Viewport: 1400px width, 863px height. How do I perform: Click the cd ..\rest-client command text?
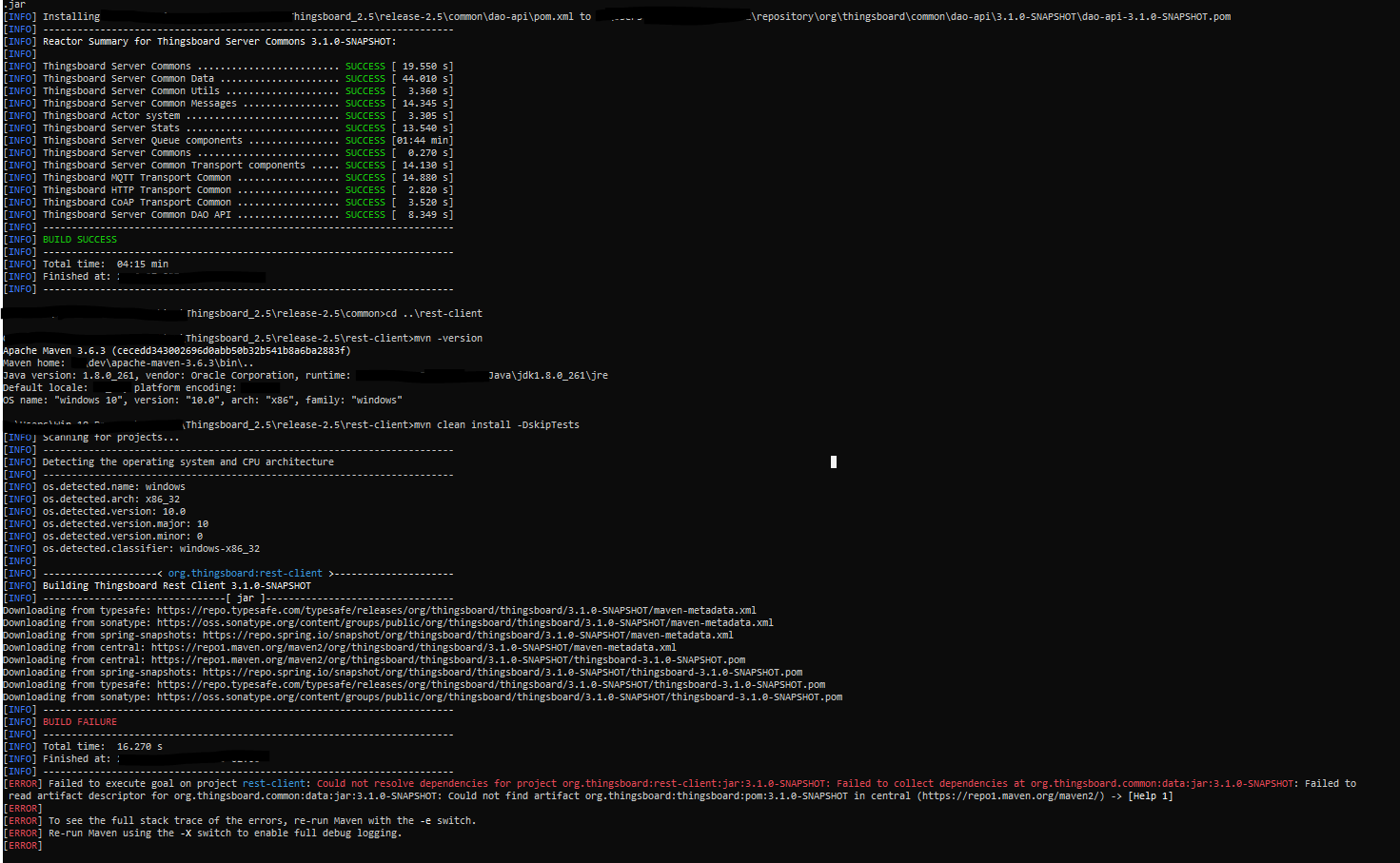pyautogui.click(x=436, y=313)
